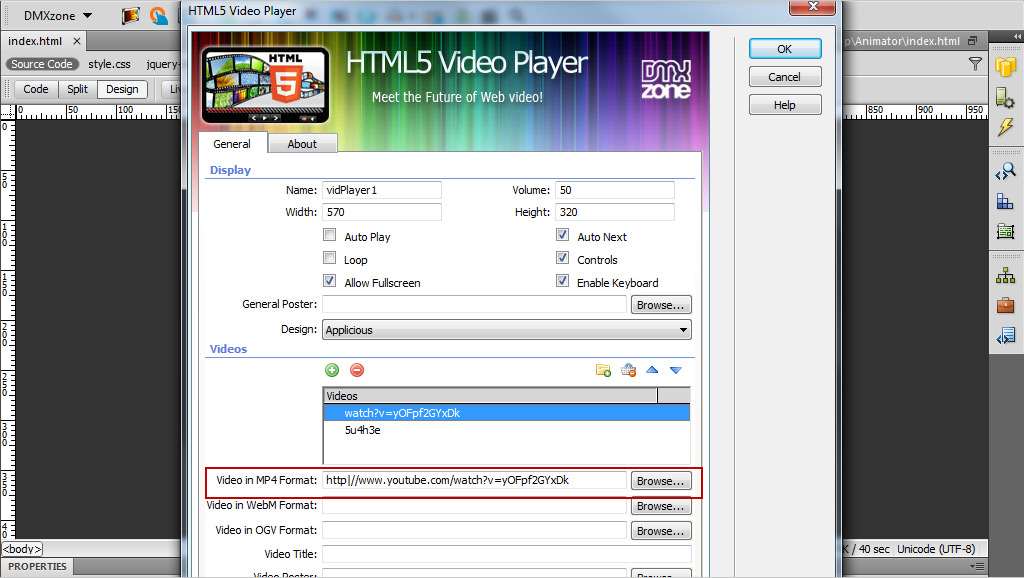Move selected video down with blue arrow
This screenshot has width=1024, height=578.
(676, 370)
